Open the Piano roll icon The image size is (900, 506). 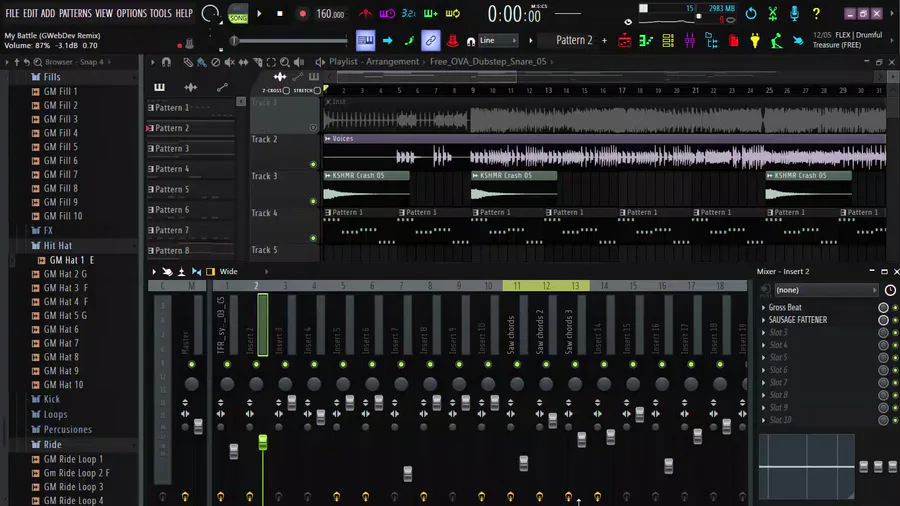646,40
